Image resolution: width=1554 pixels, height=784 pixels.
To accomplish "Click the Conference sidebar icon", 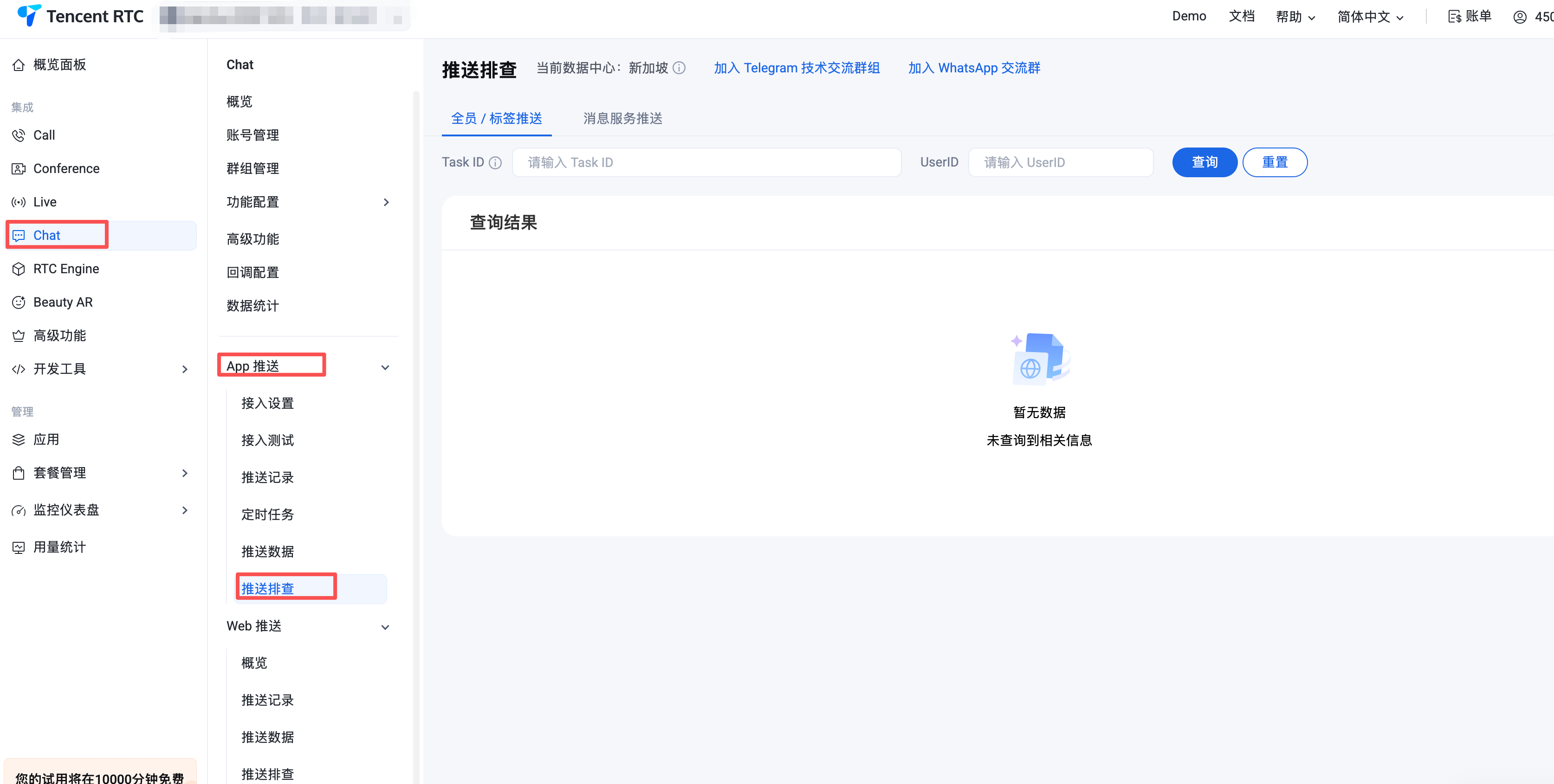I will click(19, 168).
